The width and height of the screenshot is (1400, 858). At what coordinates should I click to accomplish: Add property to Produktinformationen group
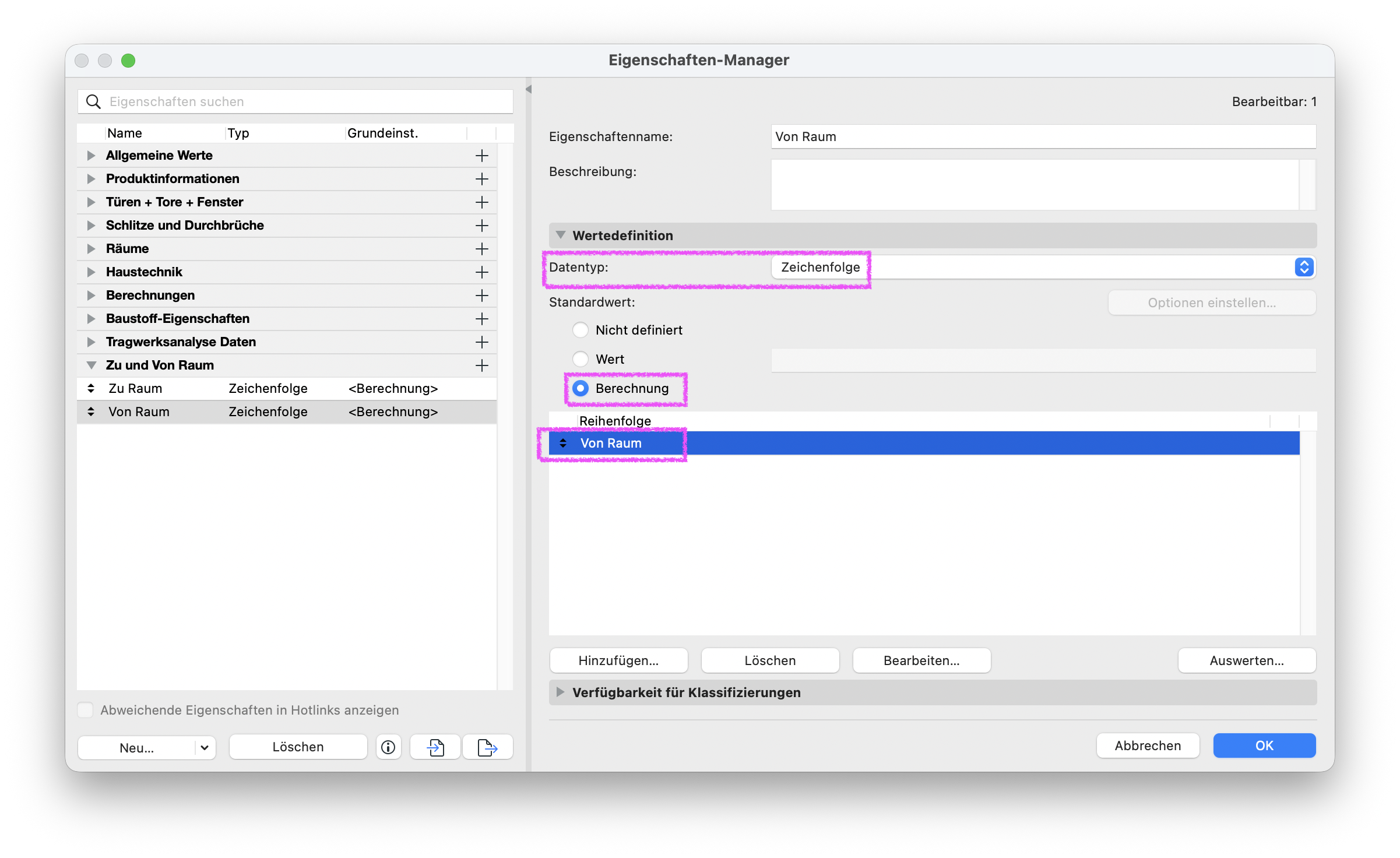click(481, 179)
